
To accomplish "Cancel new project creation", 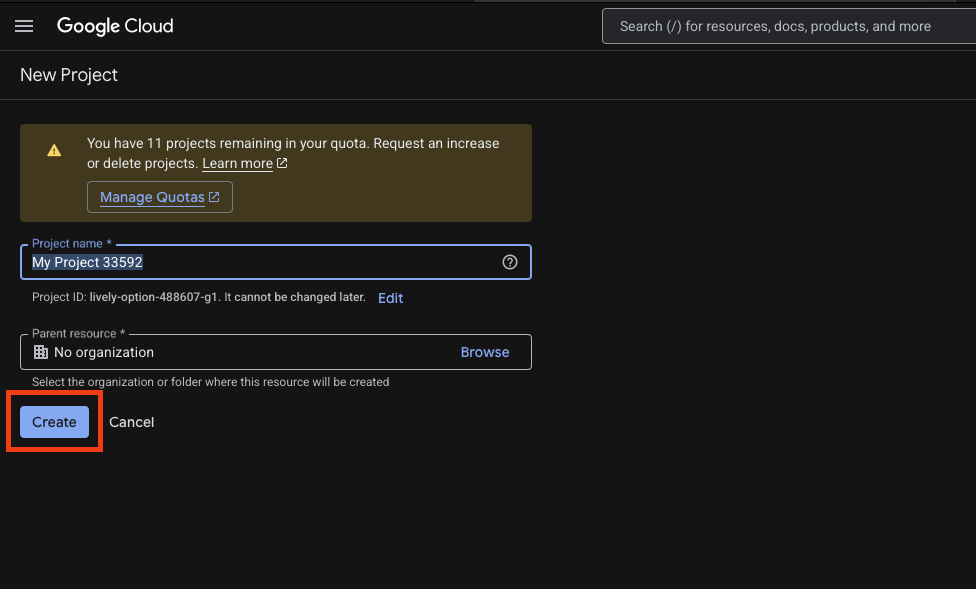I will 132,422.
